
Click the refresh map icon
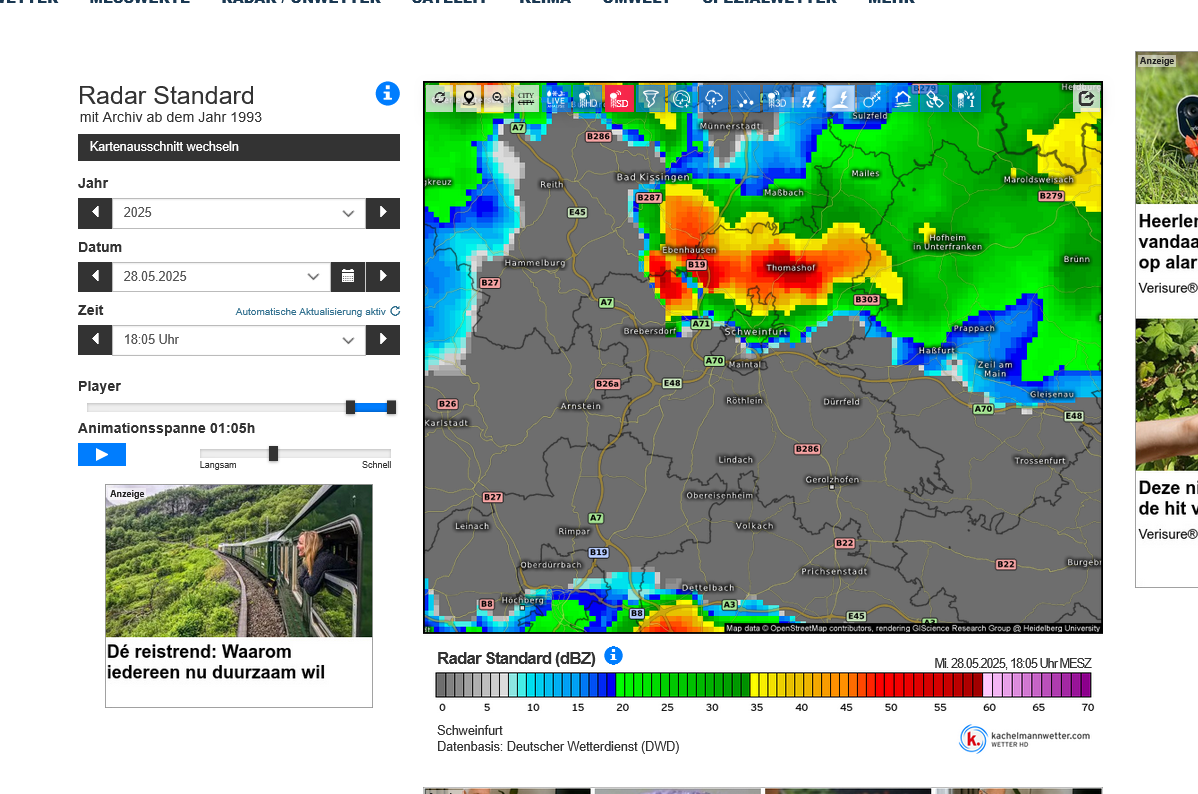click(440, 98)
